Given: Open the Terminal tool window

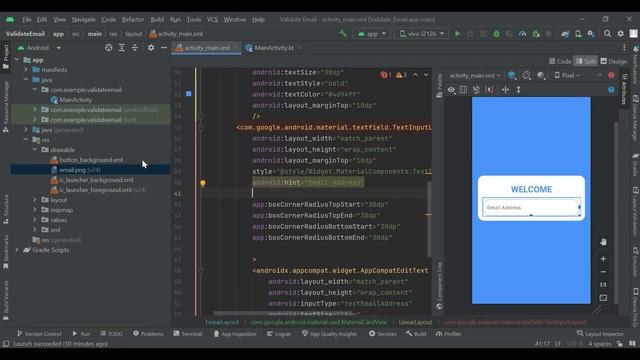Looking at the screenshot, I should [188, 334].
